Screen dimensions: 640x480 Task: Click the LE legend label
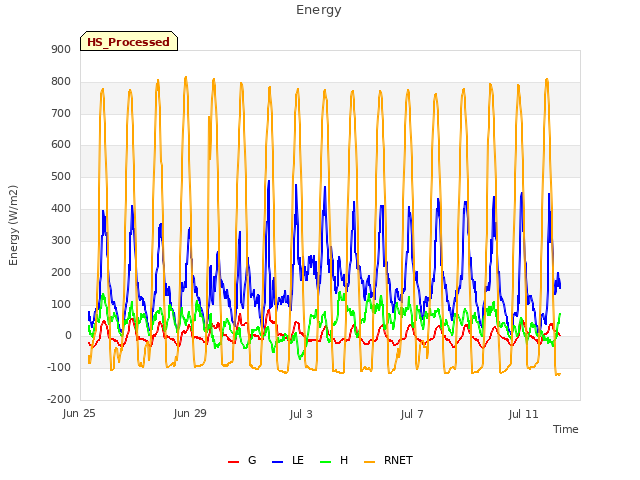coord(298,460)
